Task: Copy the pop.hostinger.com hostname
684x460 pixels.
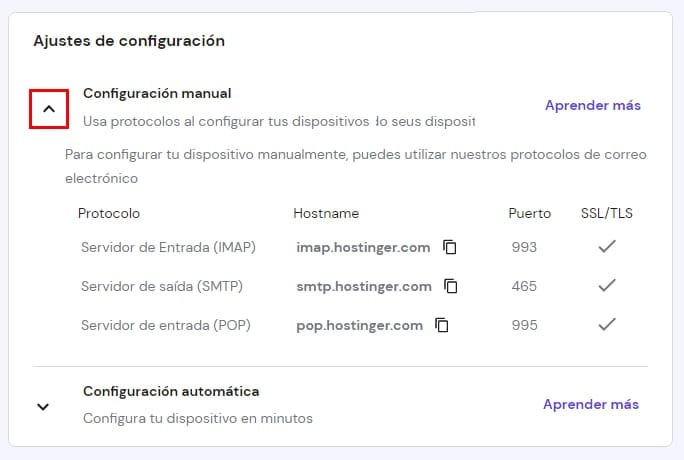Action: [442, 325]
